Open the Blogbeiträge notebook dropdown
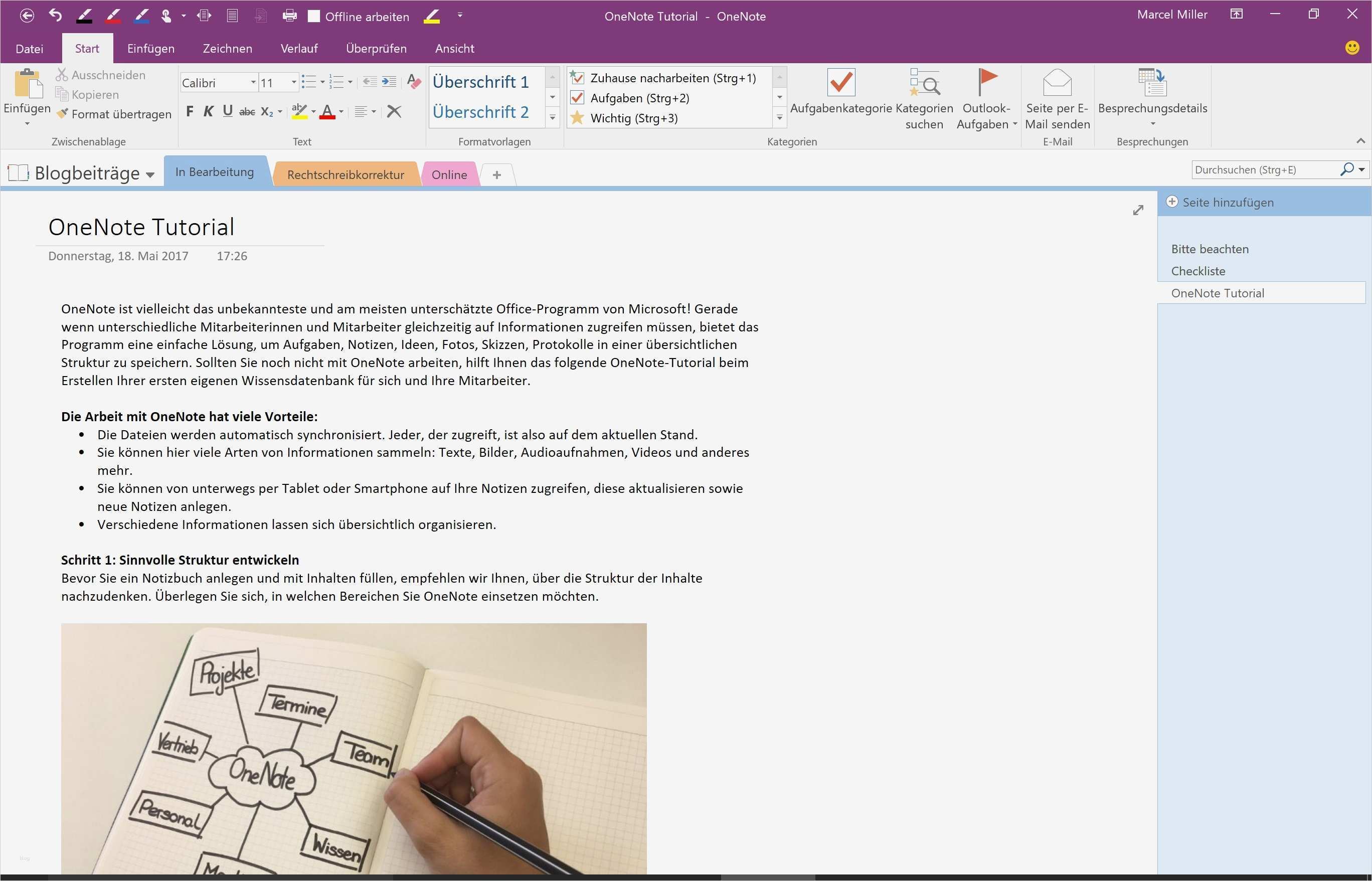Image resolution: width=1372 pixels, height=881 pixels. click(x=150, y=174)
